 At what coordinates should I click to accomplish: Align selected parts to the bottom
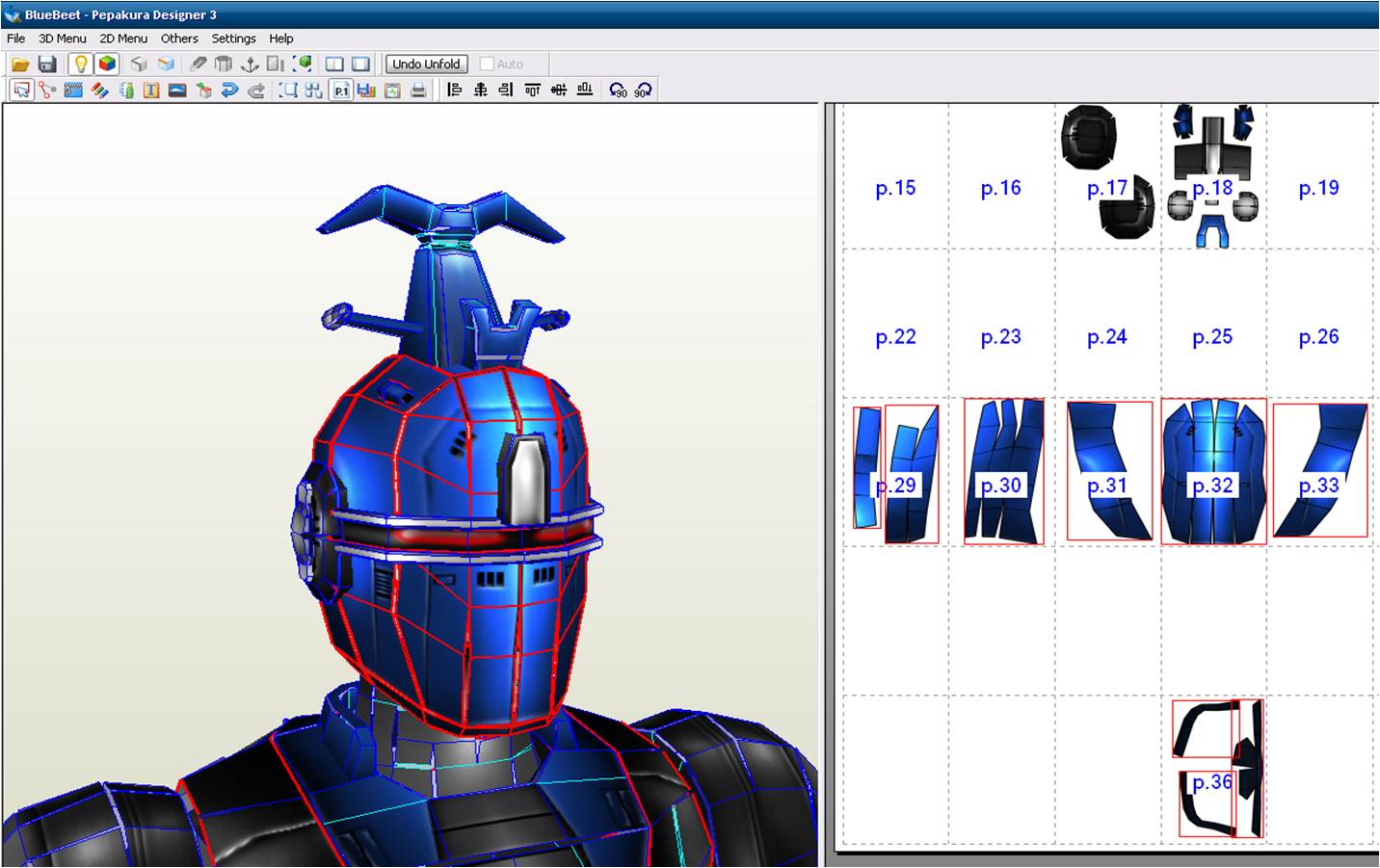coord(584,91)
